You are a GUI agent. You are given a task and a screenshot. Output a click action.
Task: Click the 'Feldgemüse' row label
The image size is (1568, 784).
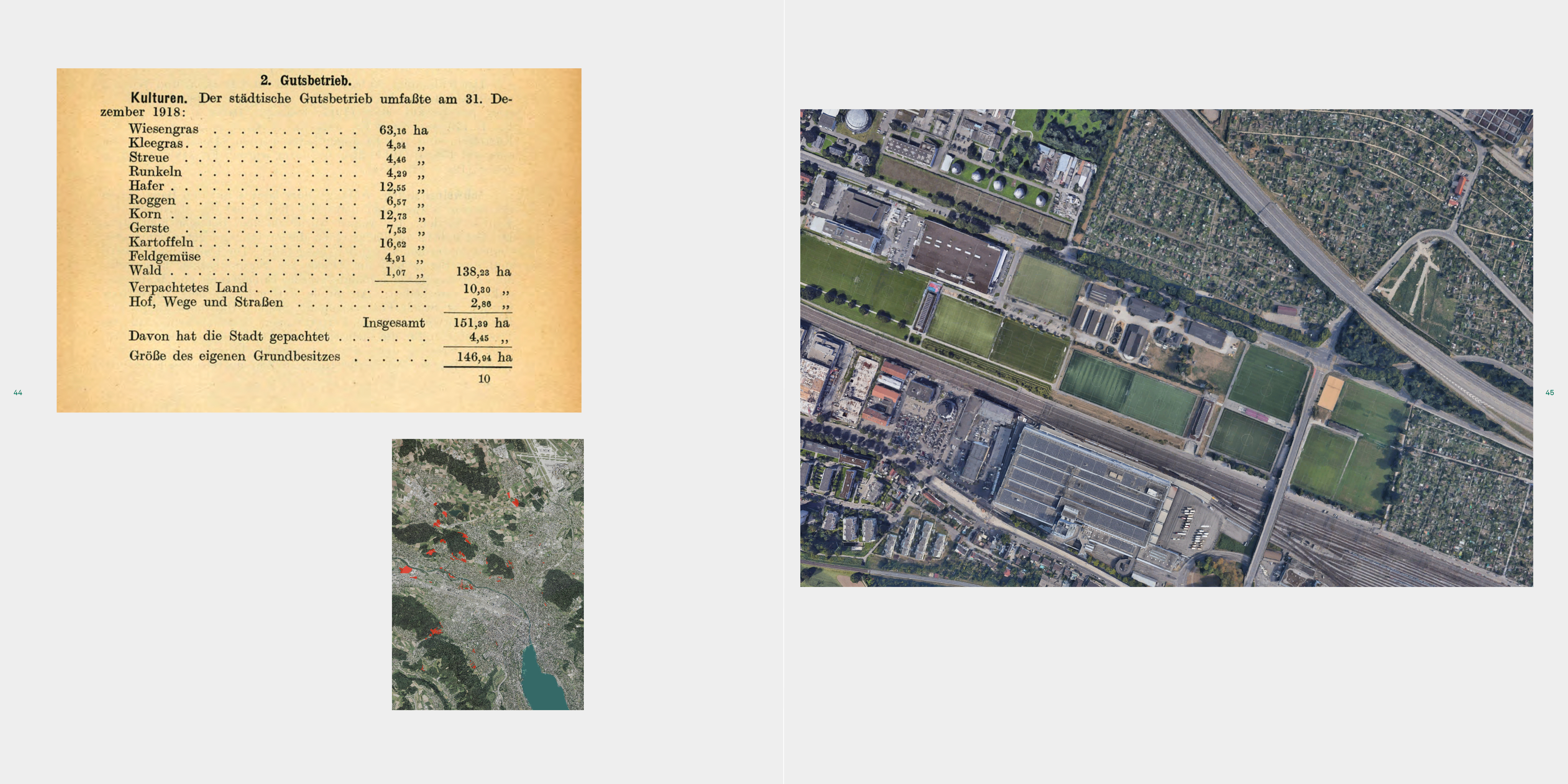(164, 256)
